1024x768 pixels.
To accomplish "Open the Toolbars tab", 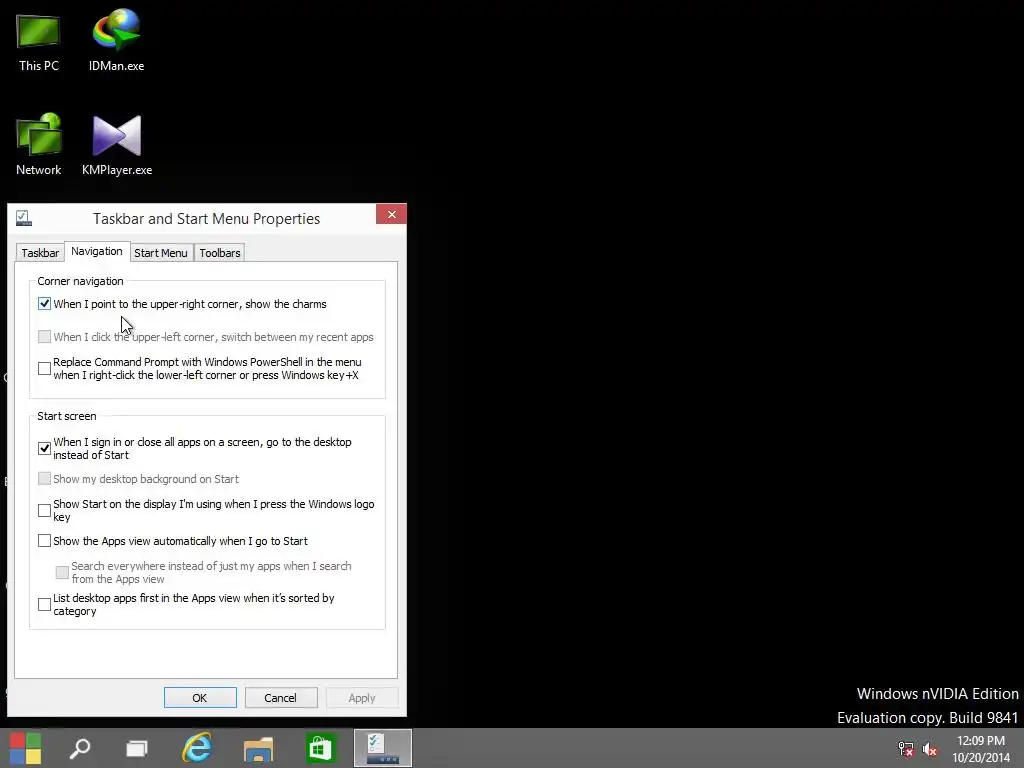I will 220,253.
